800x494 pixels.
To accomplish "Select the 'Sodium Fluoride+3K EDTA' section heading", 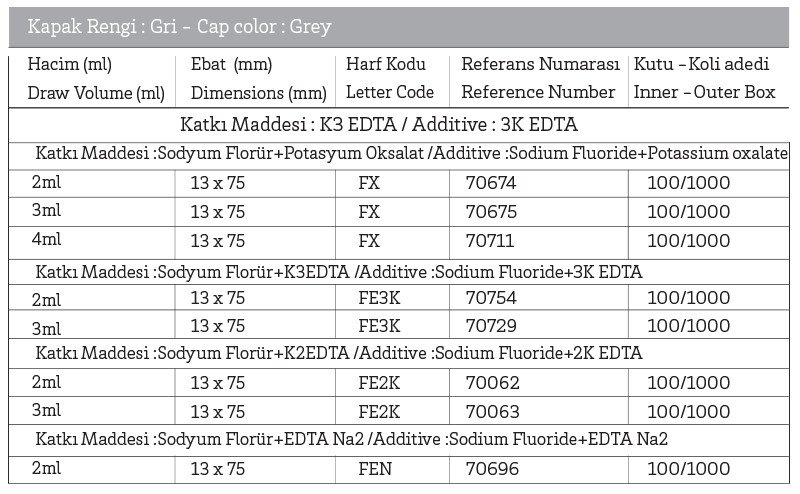I will 338,272.
